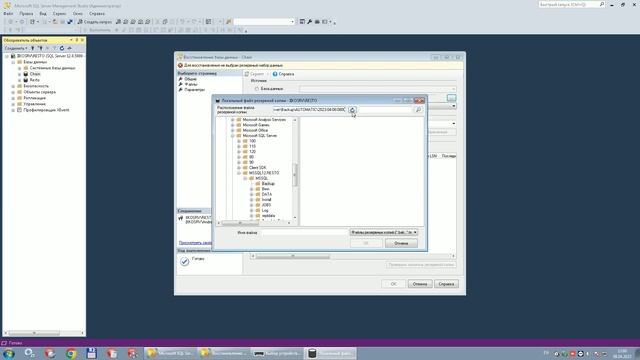Open the Файл menu
Image resolution: width=640 pixels, height=360 pixels.
tap(8, 13)
